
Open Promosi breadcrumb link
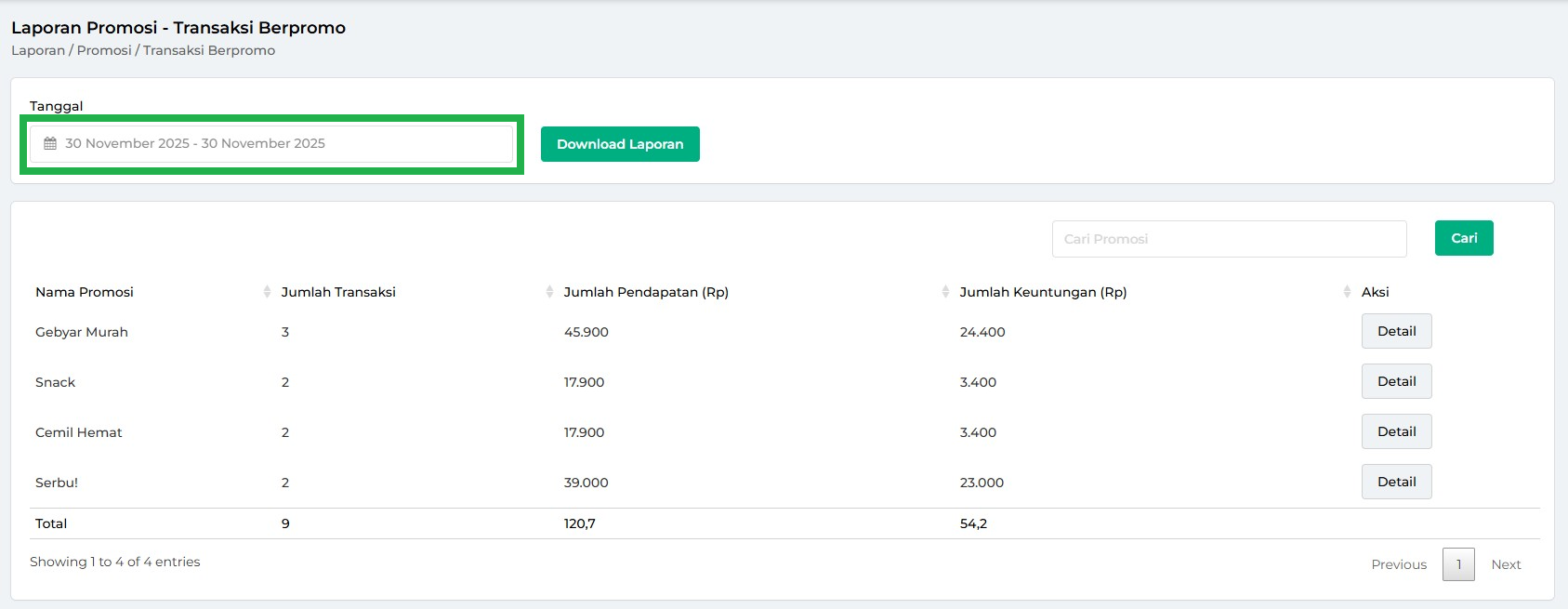tap(104, 50)
